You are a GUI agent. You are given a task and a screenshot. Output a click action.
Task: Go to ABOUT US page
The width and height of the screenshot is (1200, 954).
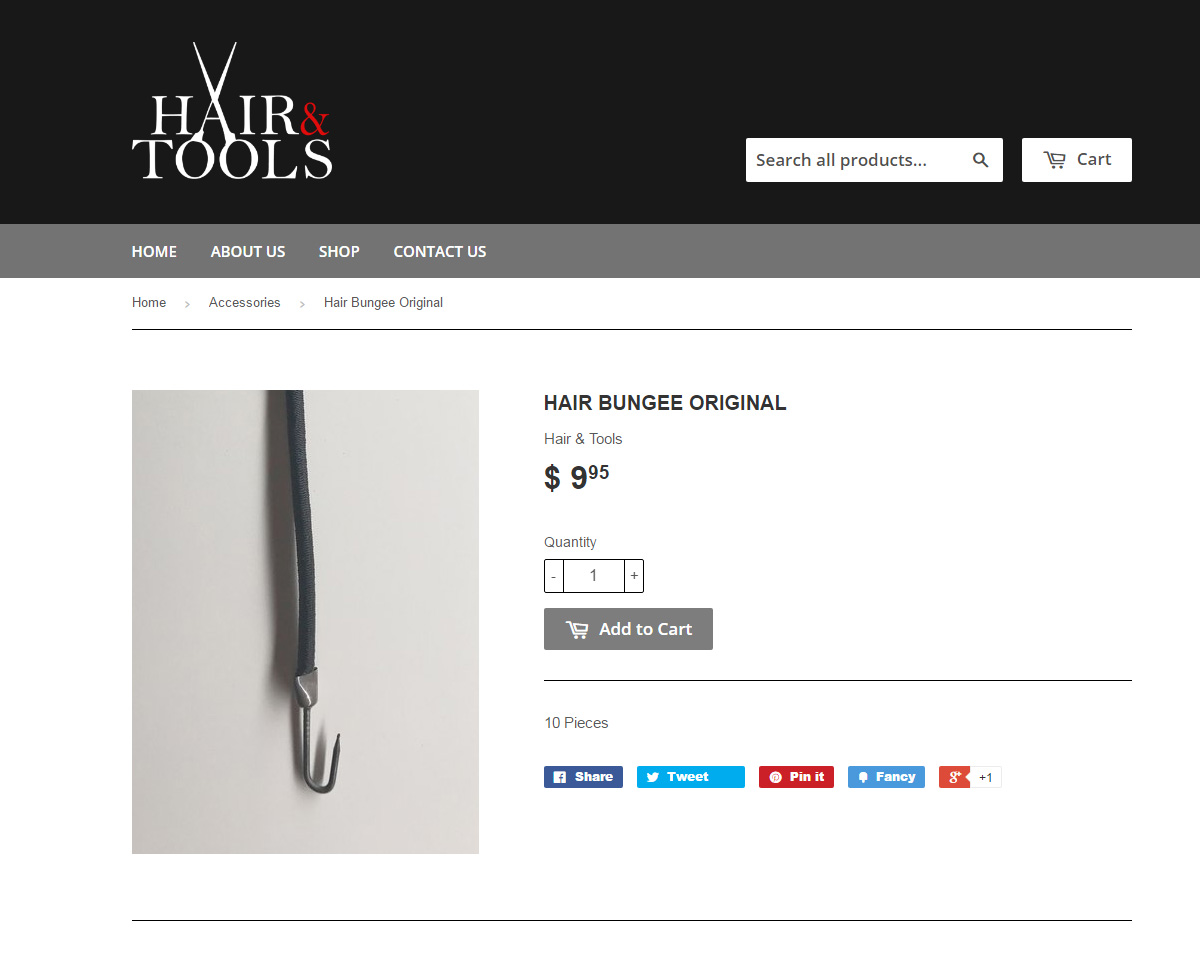point(248,251)
